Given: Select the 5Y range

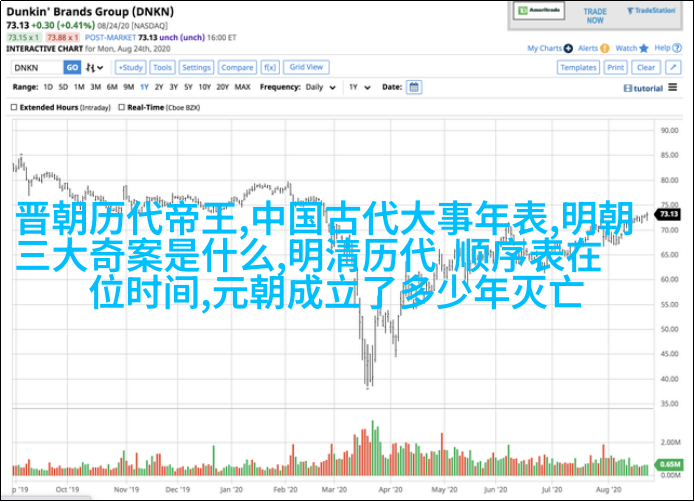Looking at the screenshot, I should 188,87.
